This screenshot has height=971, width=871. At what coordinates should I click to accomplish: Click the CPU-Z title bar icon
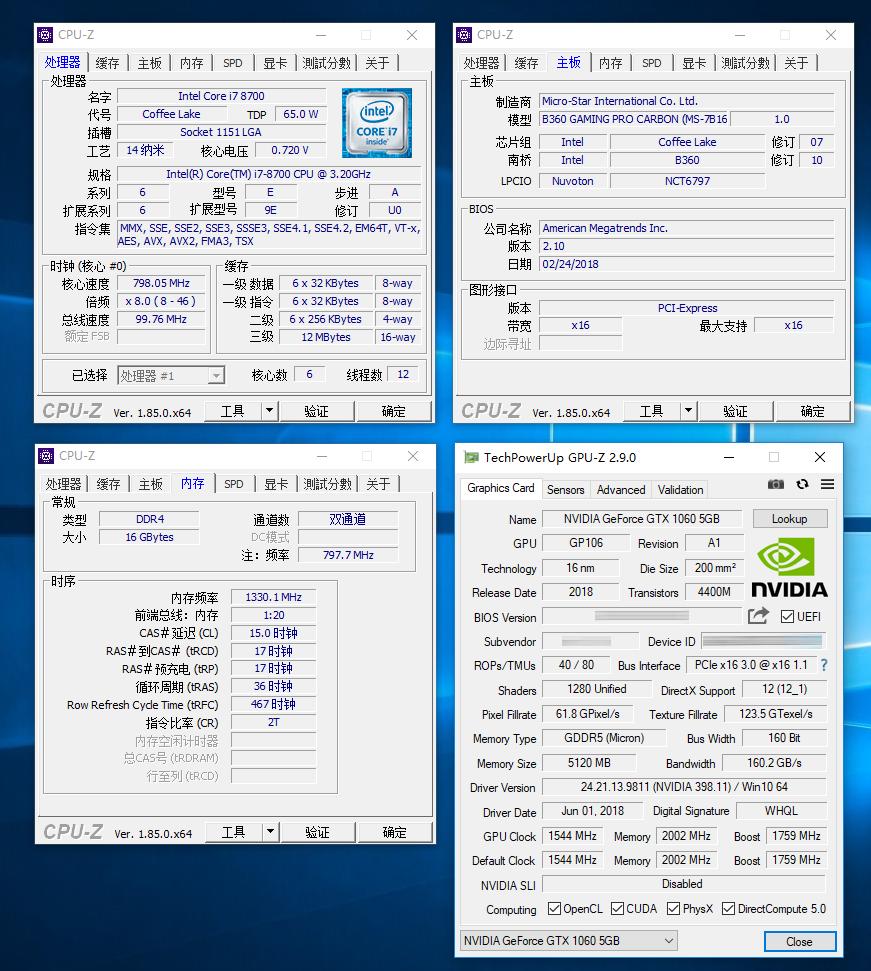point(46,34)
